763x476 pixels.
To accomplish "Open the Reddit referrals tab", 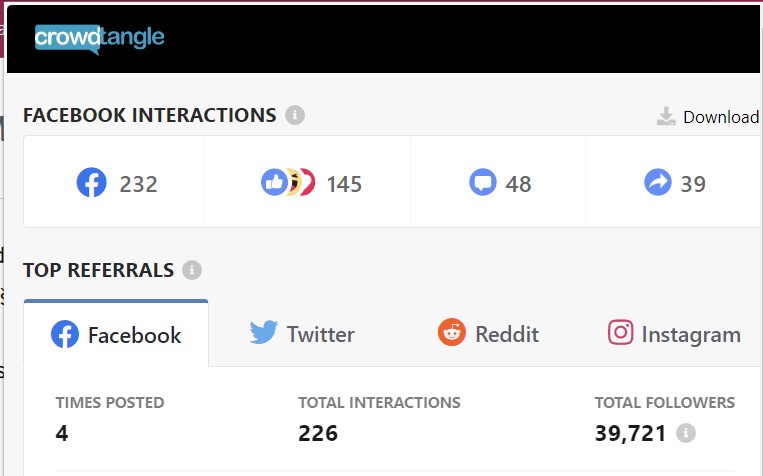I will pos(488,334).
